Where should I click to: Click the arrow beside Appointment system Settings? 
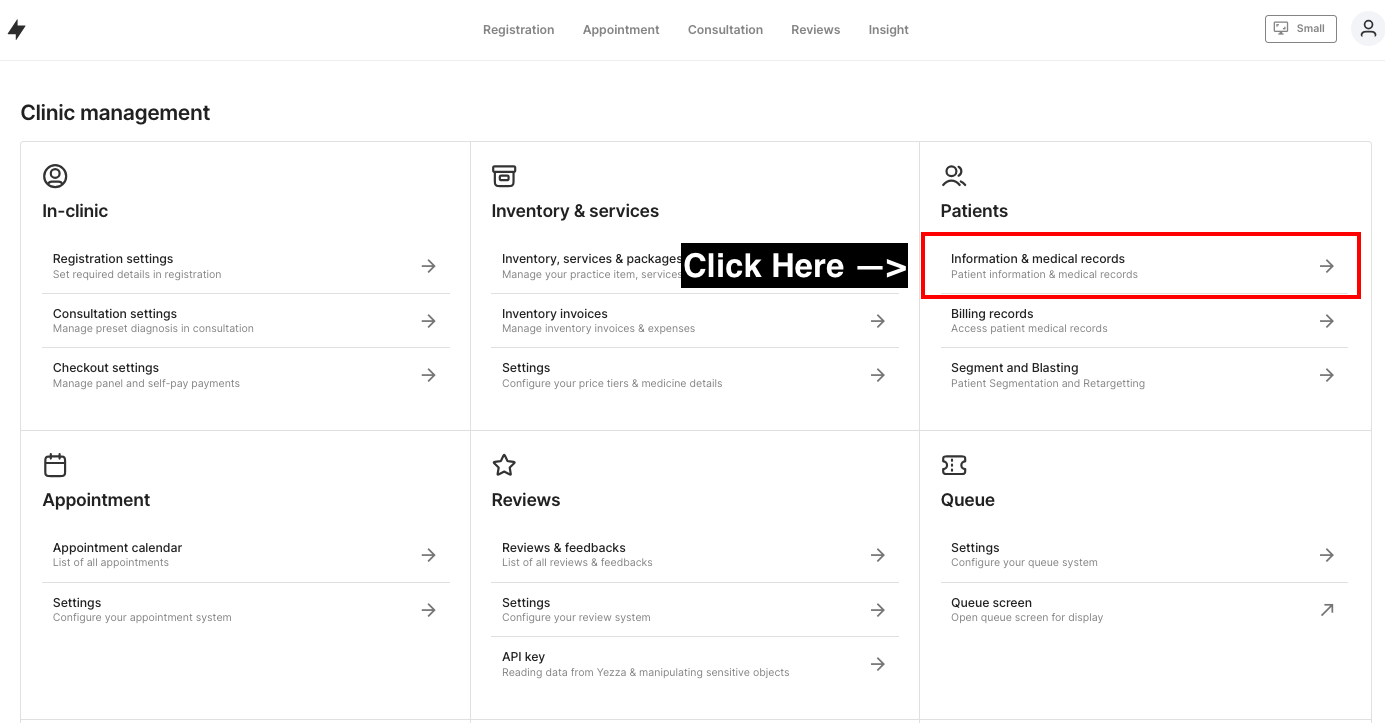[428, 610]
